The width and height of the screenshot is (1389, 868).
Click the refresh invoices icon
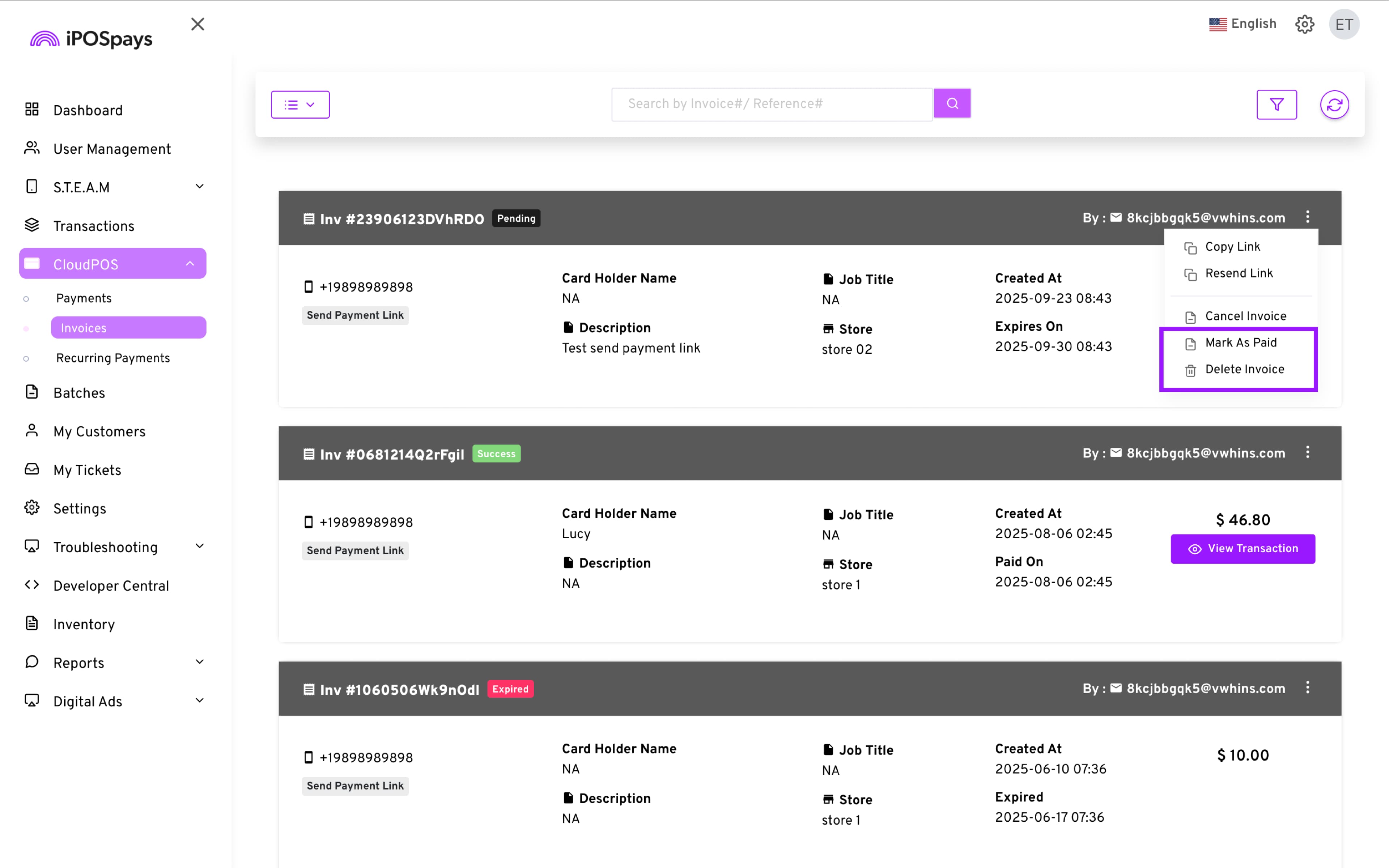tap(1334, 105)
